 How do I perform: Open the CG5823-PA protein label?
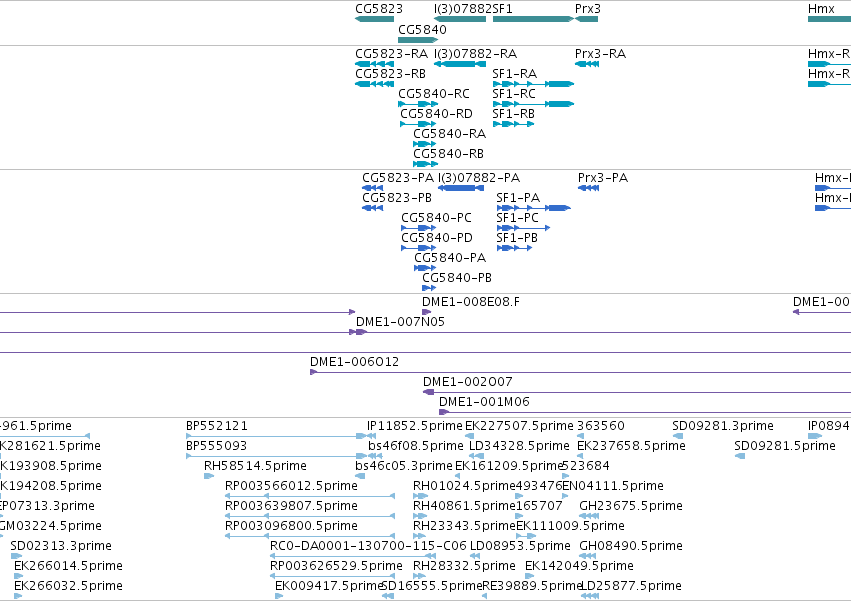pyautogui.click(x=398, y=178)
